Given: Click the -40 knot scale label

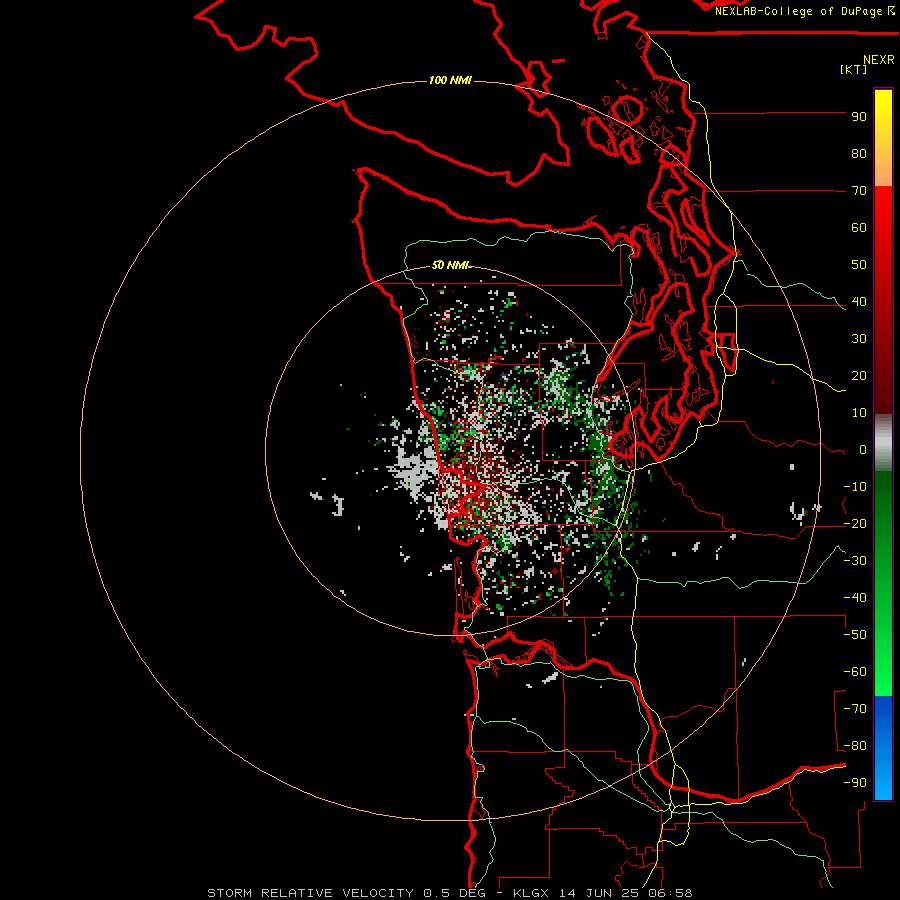Looking at the screenshot, I should tap(855, 598).
